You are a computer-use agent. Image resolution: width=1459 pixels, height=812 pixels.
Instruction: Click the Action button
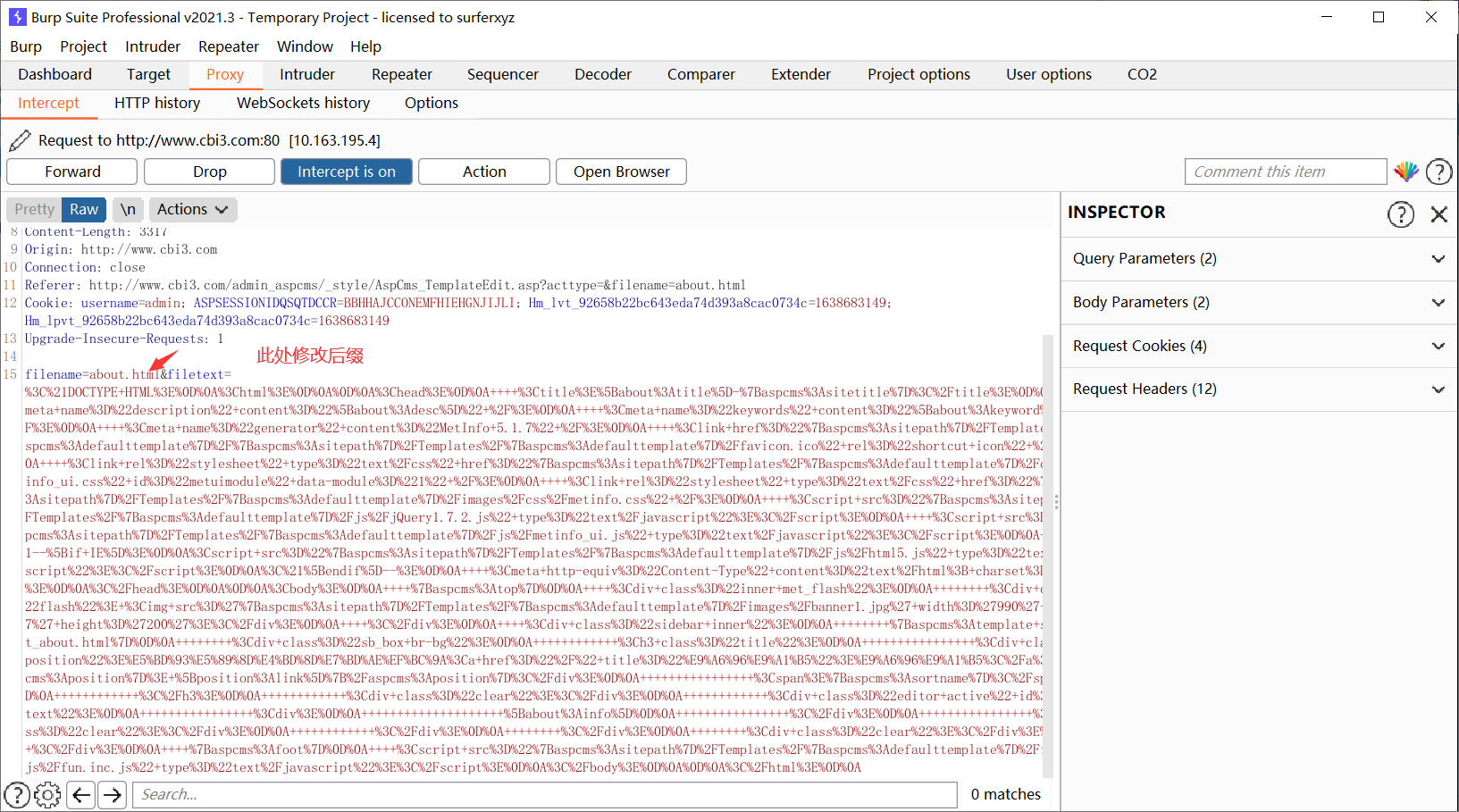484,172
